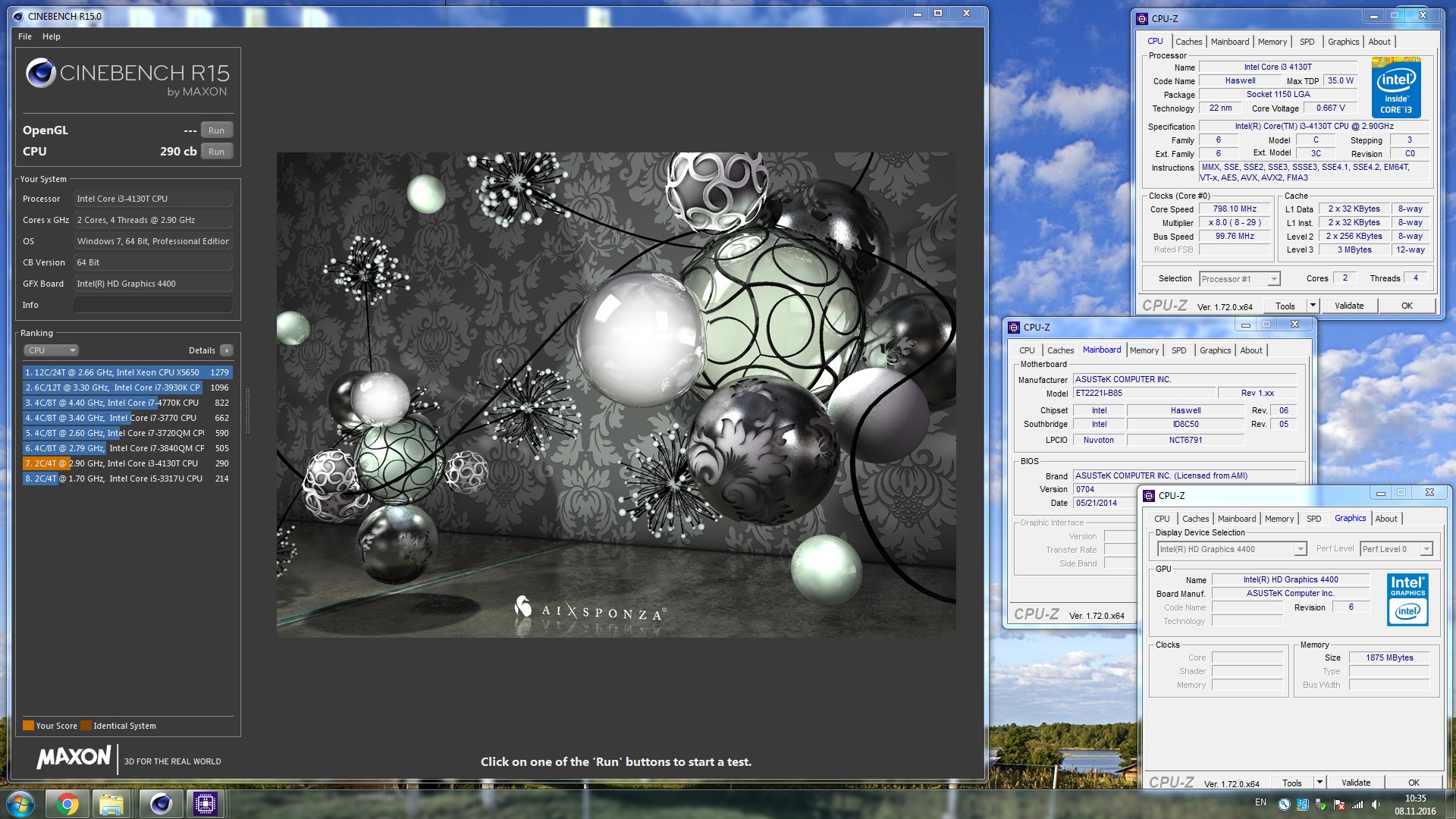Select the CPU-Z taskbar icon
The image size is (1456, 819).
tap(205, 804)
